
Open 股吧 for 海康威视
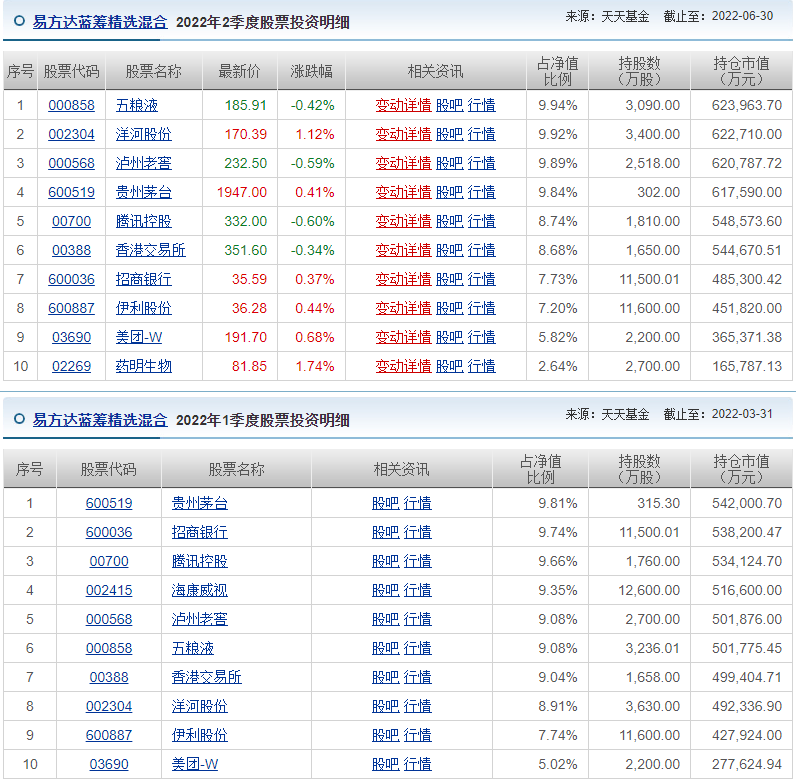click(x=386, y=590)
